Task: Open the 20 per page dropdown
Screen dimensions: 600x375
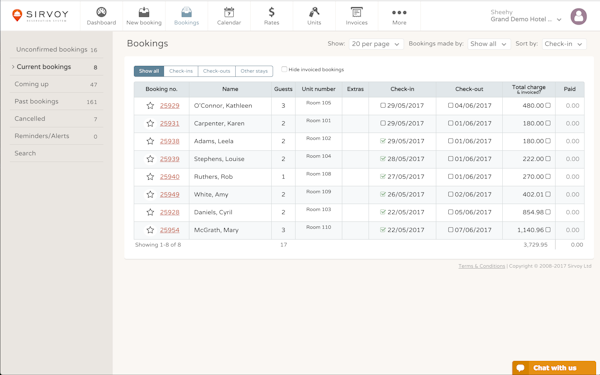Action: tap(376, 44)
